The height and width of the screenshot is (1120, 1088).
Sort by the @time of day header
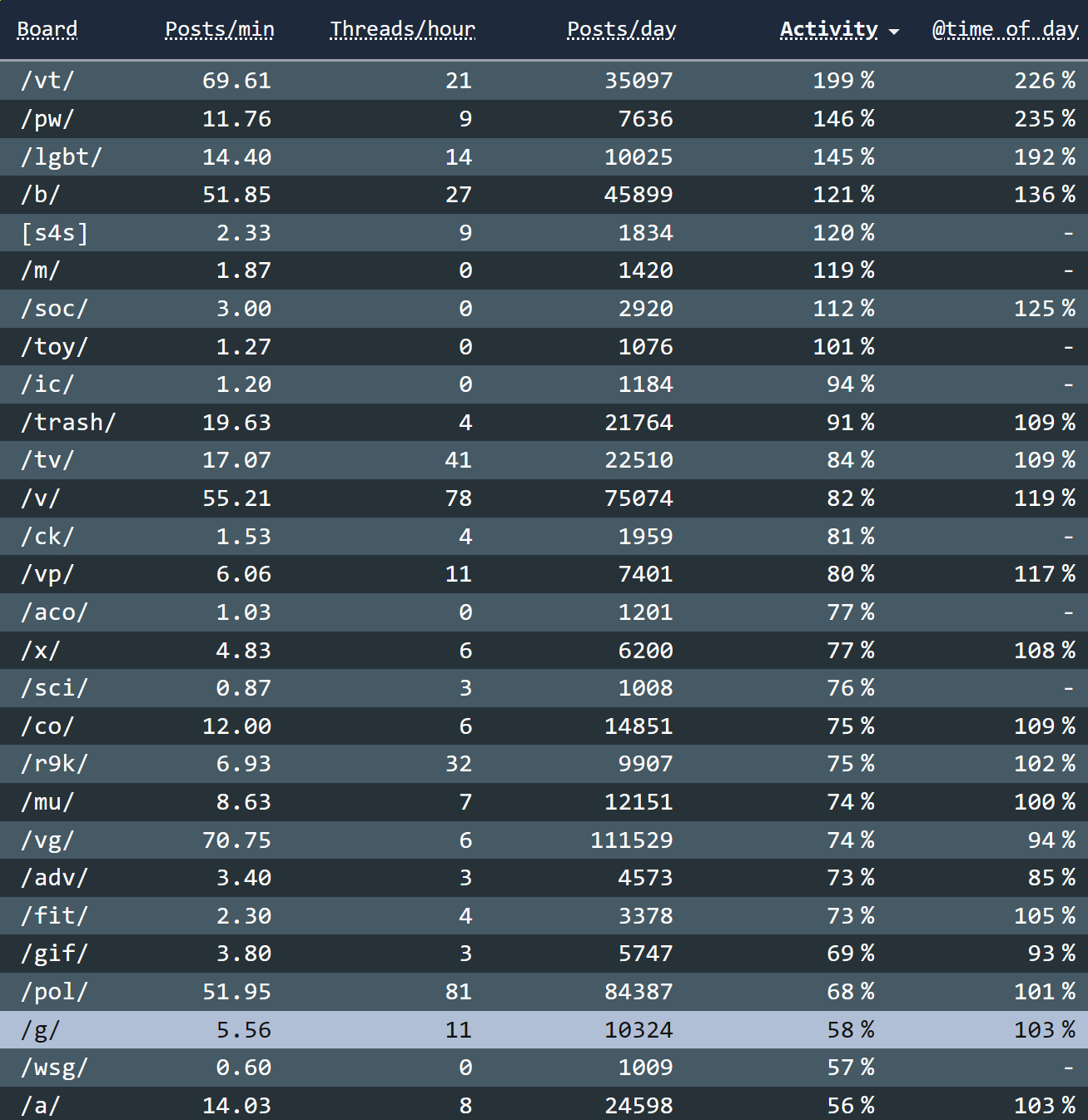point(1006,29)
